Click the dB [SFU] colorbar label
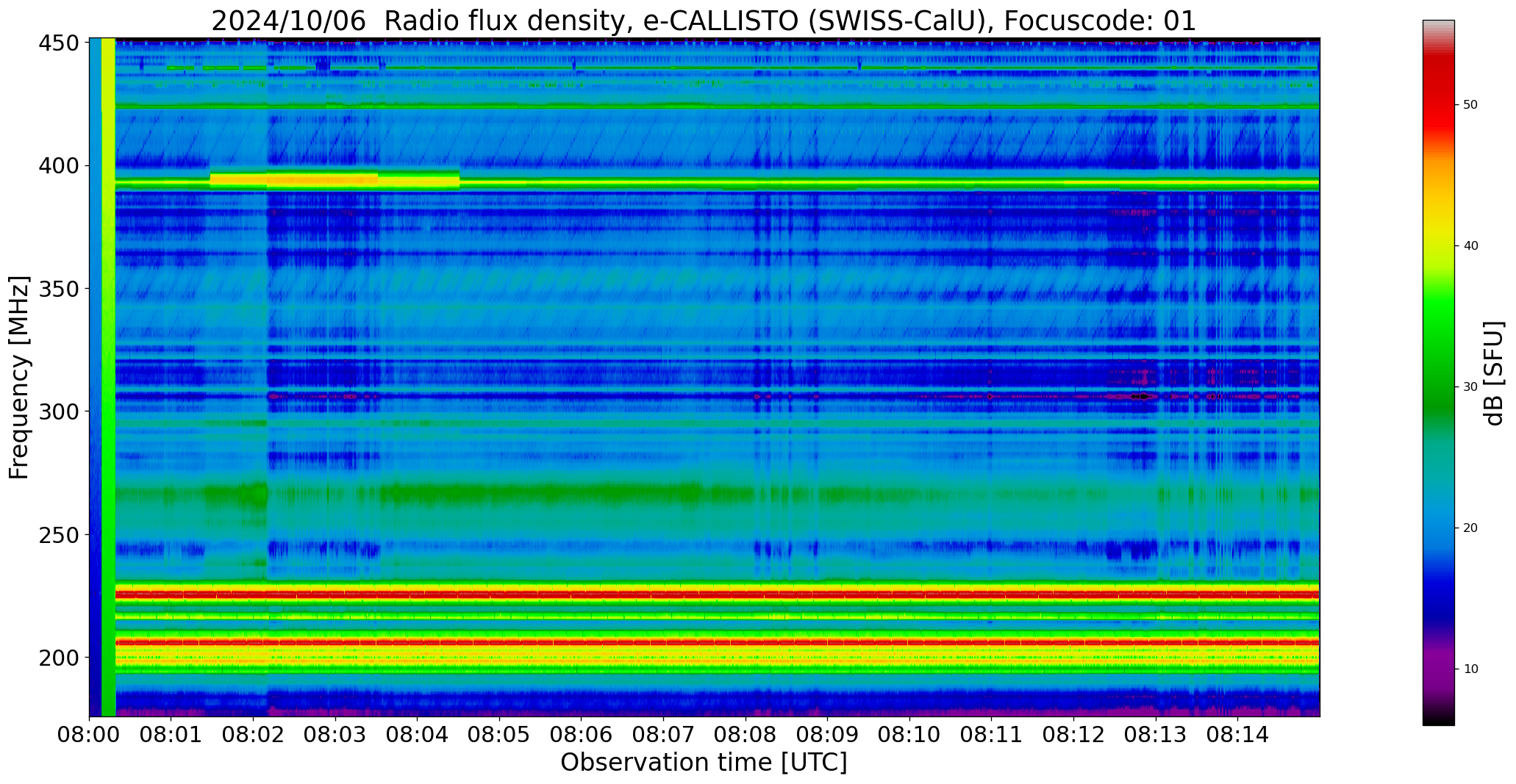Image resolution: width=1516 pixels, height=784 pixels. 1494,373
